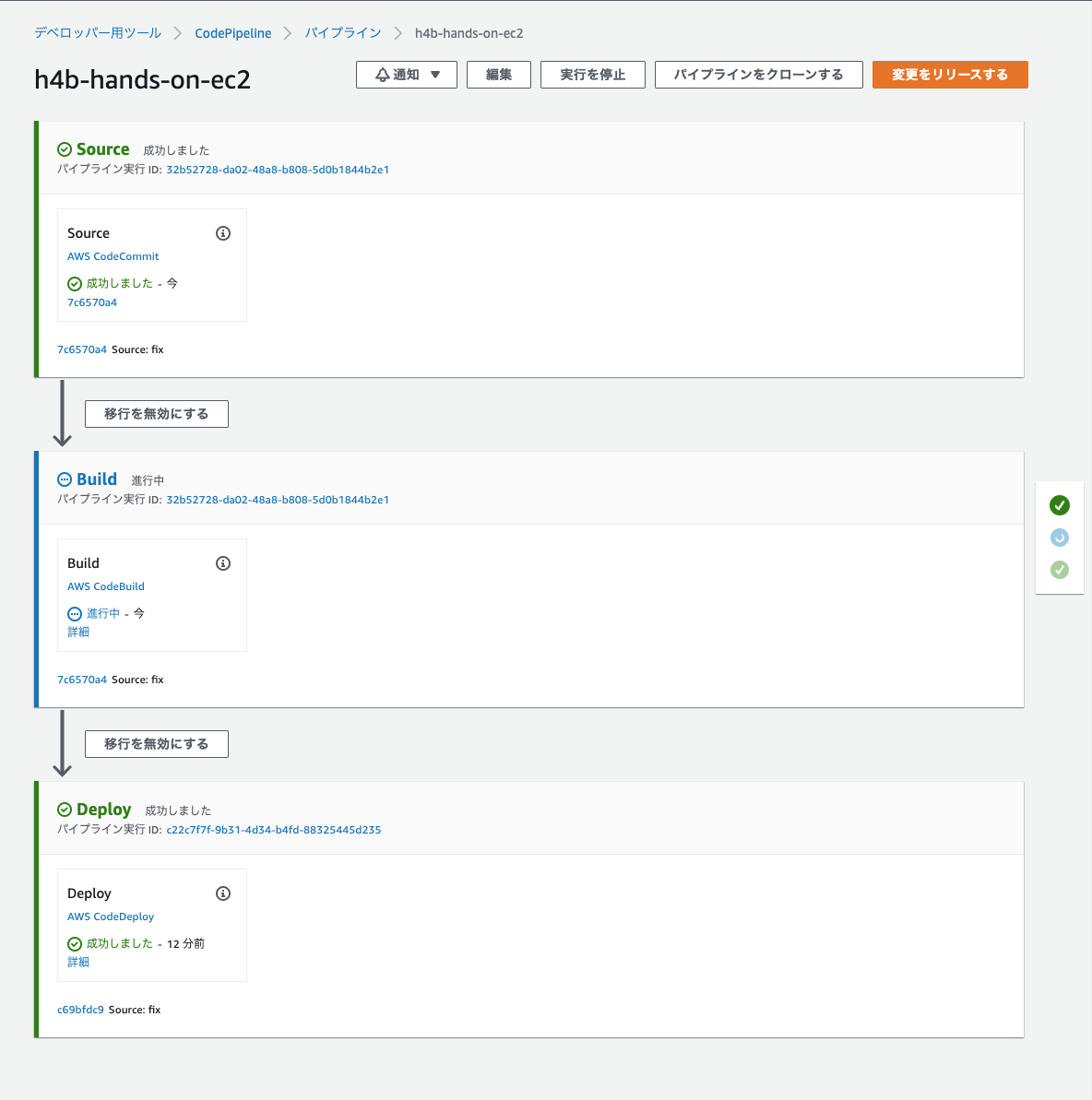Viewport: 1092px width, 1100px height.
Task: Click 12 分前 timestamp in Deploy card
Action: tap(186, 944)
